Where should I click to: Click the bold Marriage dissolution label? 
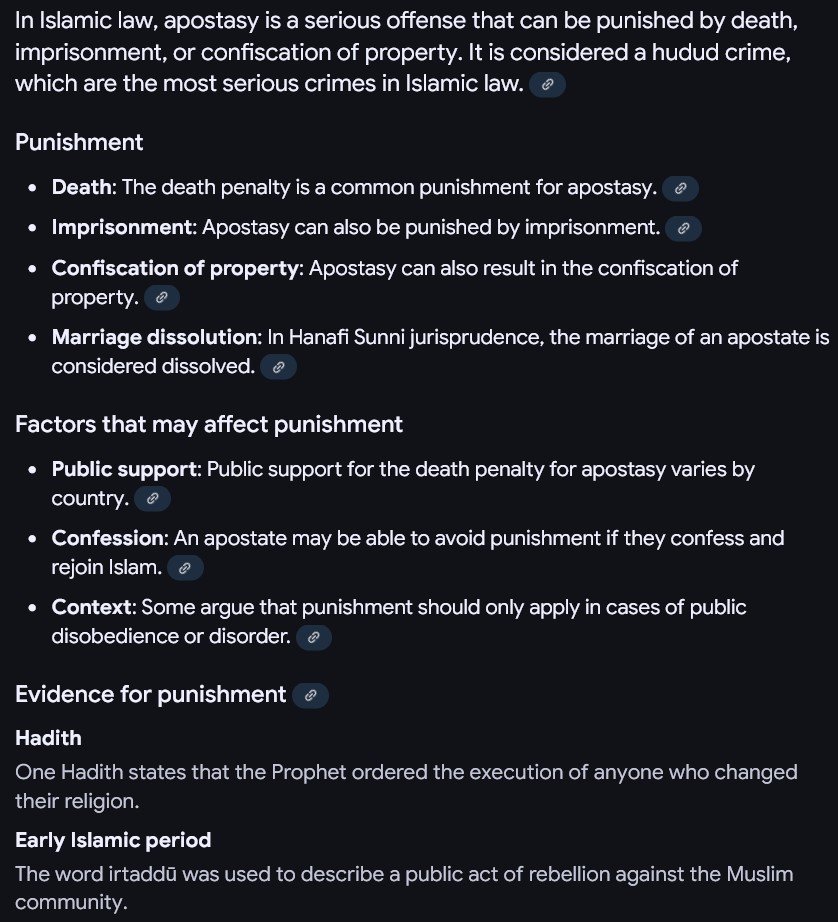point(156,338)
